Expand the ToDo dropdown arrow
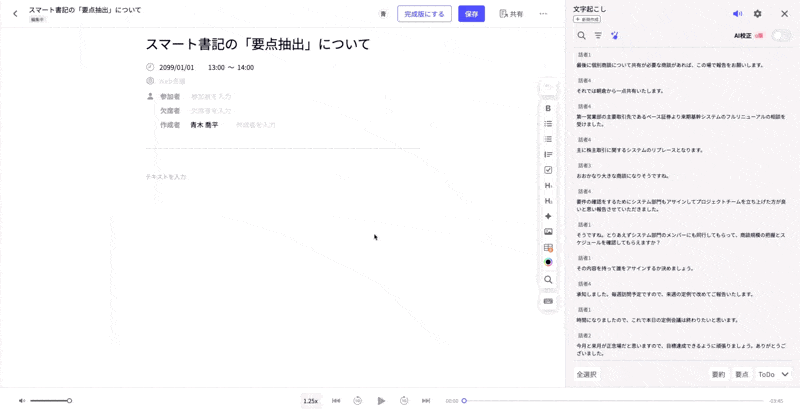The image size is (800, 414). pos(785,375)
